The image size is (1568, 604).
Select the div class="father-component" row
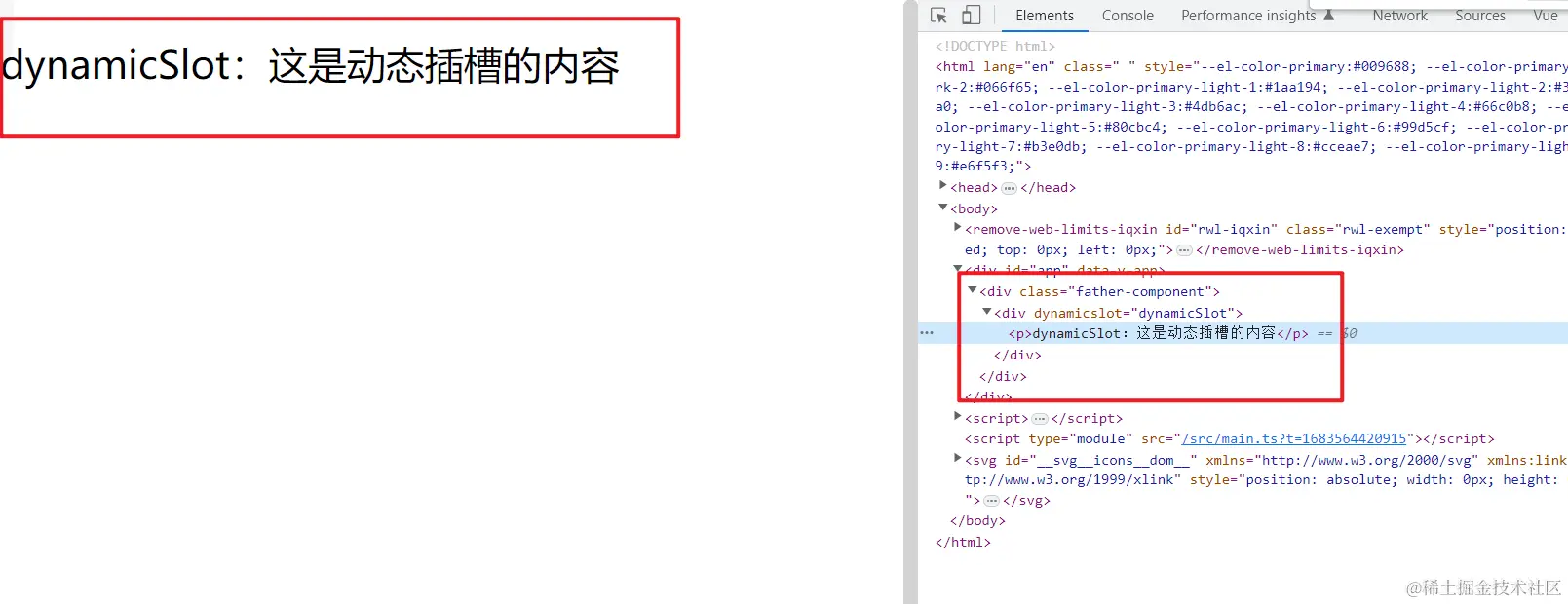pyautogui.click(x=1099, y=291)
